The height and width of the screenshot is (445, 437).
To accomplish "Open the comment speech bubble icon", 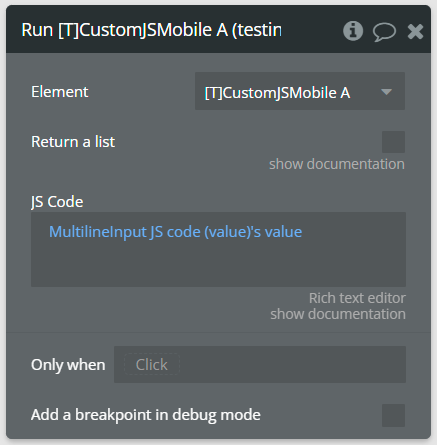I will point(384,32).
